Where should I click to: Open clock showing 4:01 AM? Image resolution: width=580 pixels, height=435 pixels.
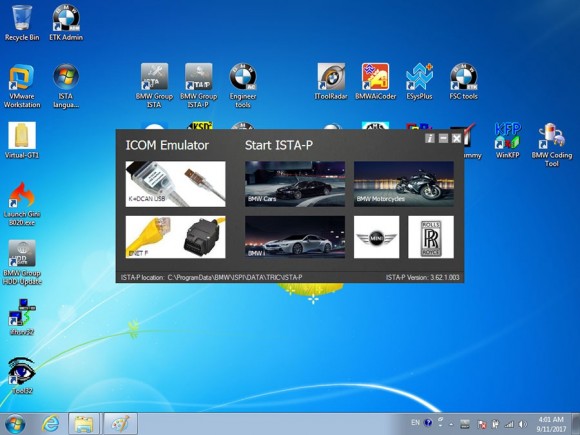pos(551,424)
